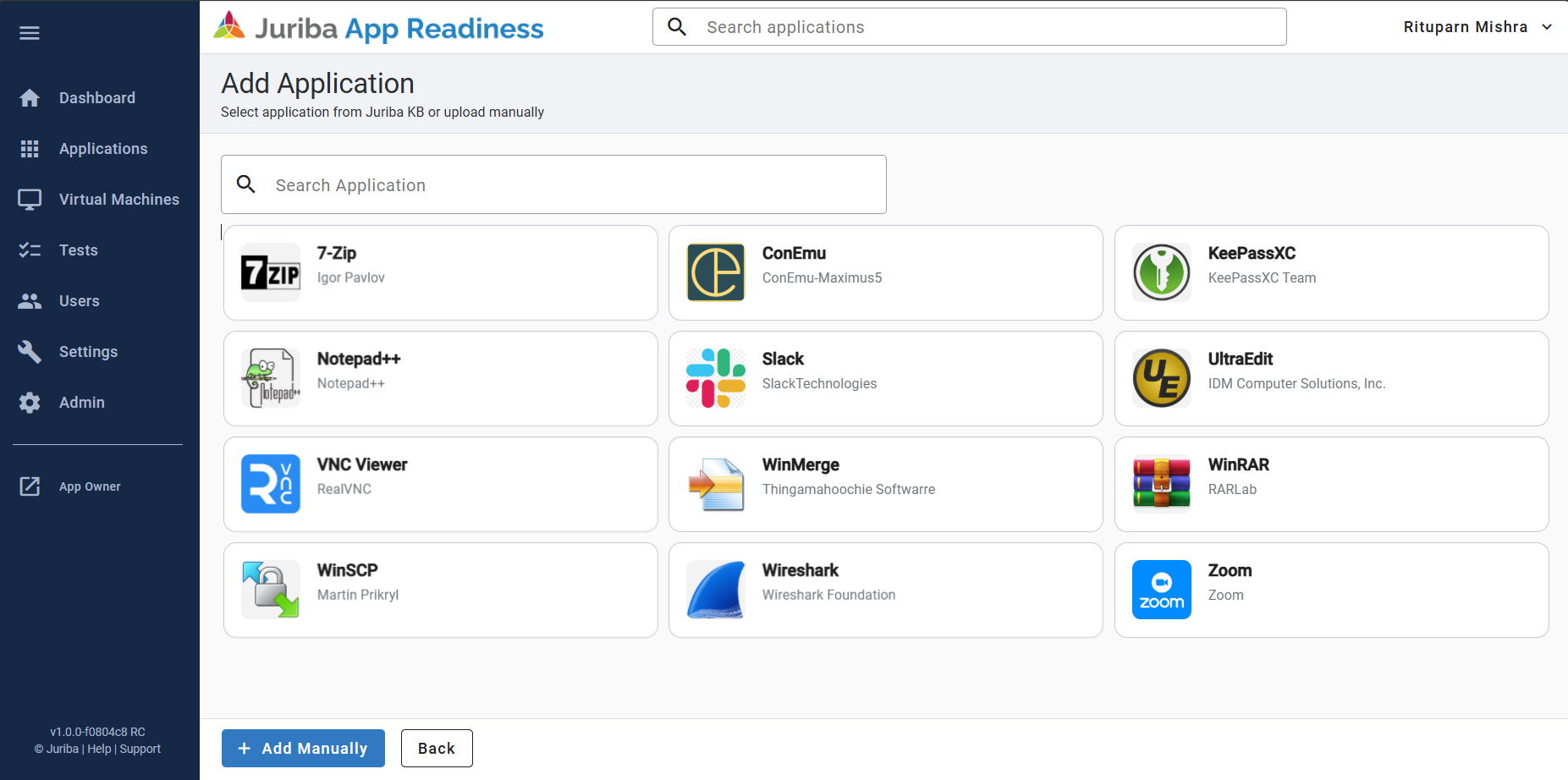Click the Juriba App Readiness title

point(399,29)
